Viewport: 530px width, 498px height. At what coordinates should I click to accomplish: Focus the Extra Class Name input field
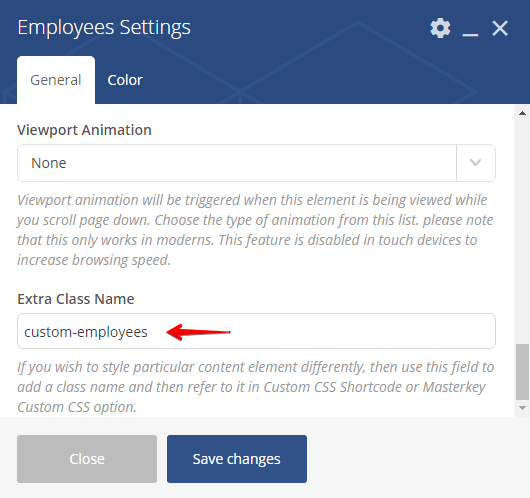click(x=257, y=331)
